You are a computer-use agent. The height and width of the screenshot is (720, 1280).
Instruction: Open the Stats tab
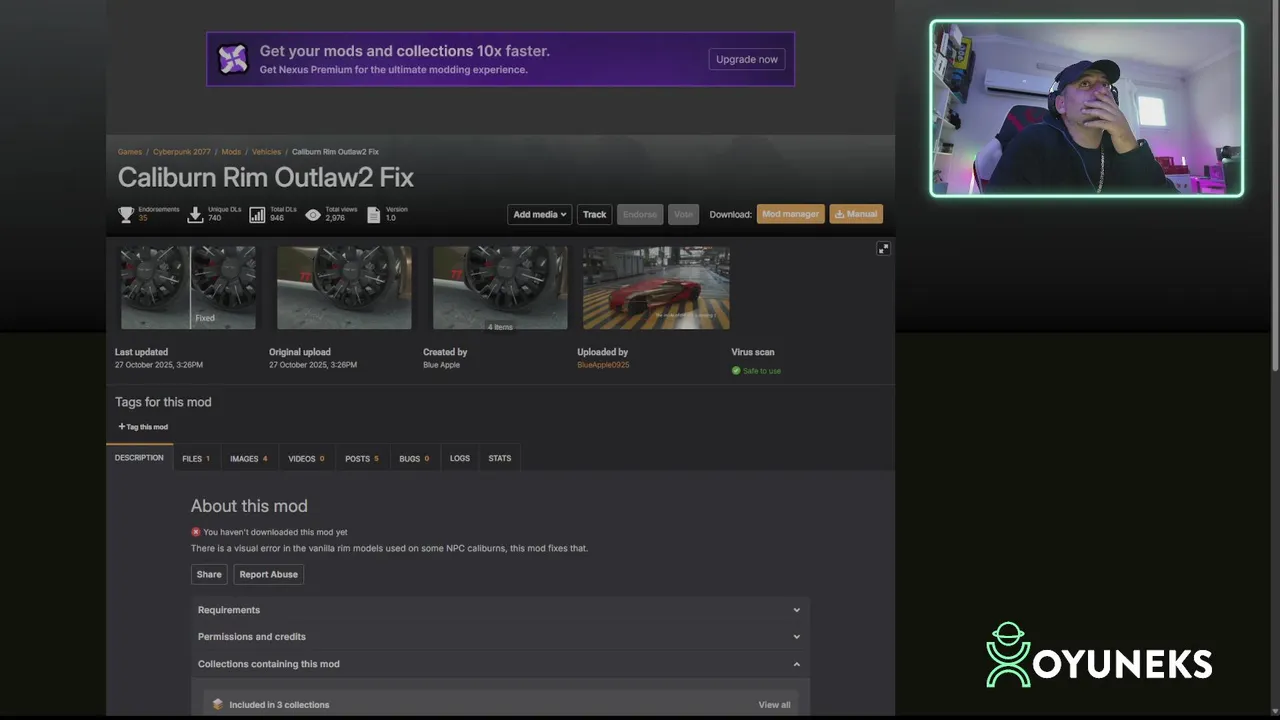click(500, 458)
